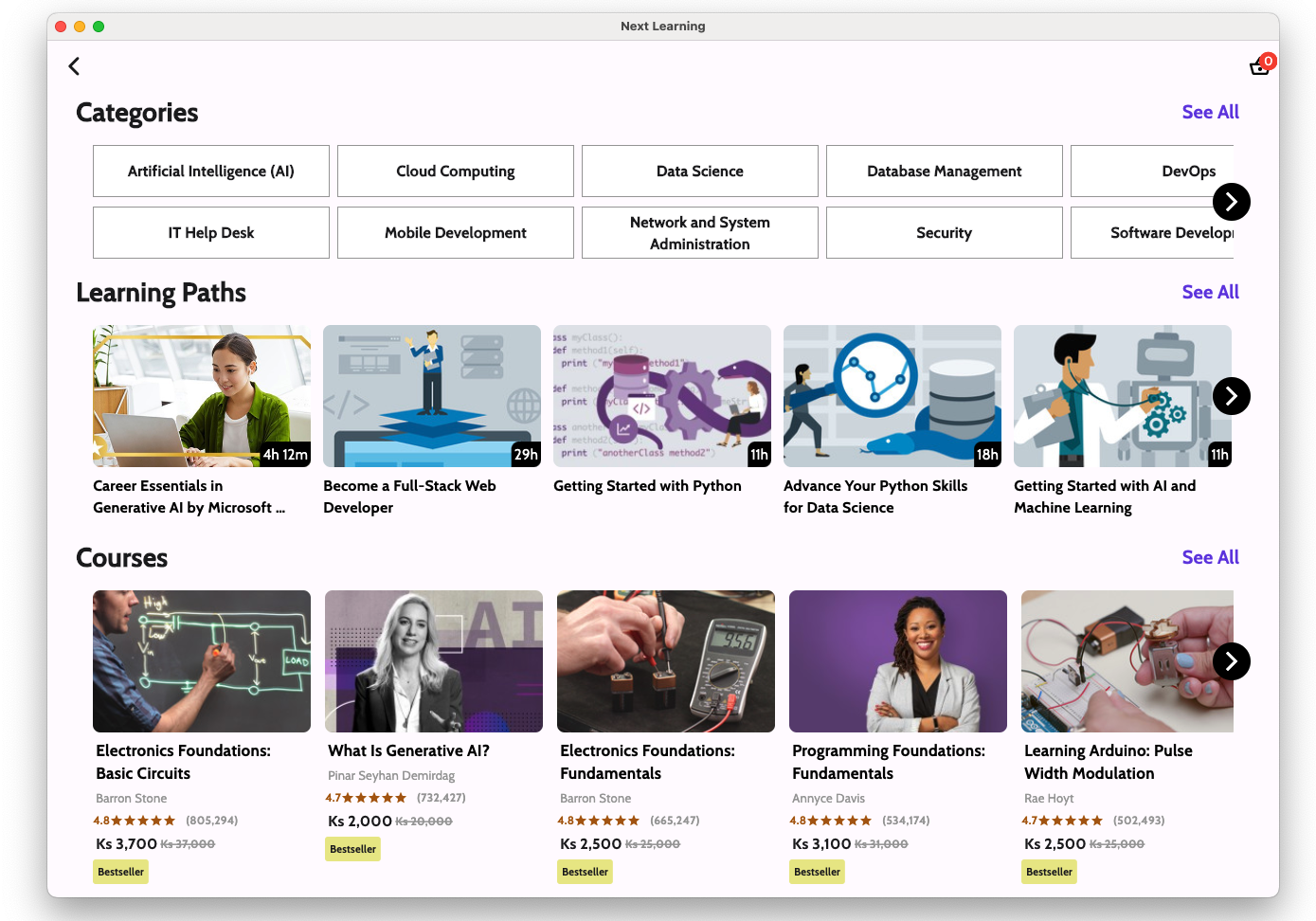The image size is (1316, 921).
Task: Open the Database Management category
Action: (x=945, y=172)
